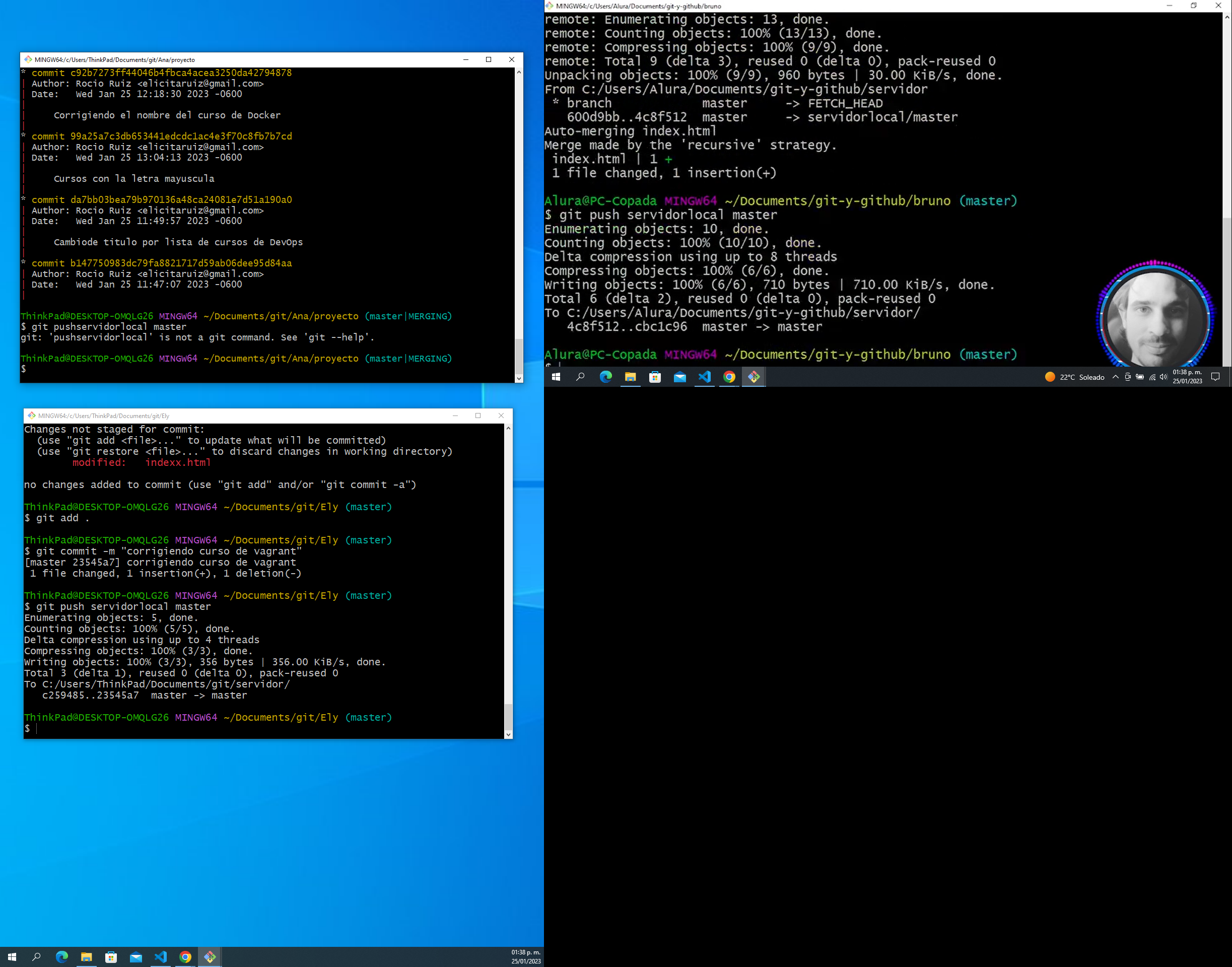Image resolution: width=1232 pixels, height=967 pixels.
Task: Click the Meet Now camera tray icon
Action: pyautogui.click(x=1128, y=377)
